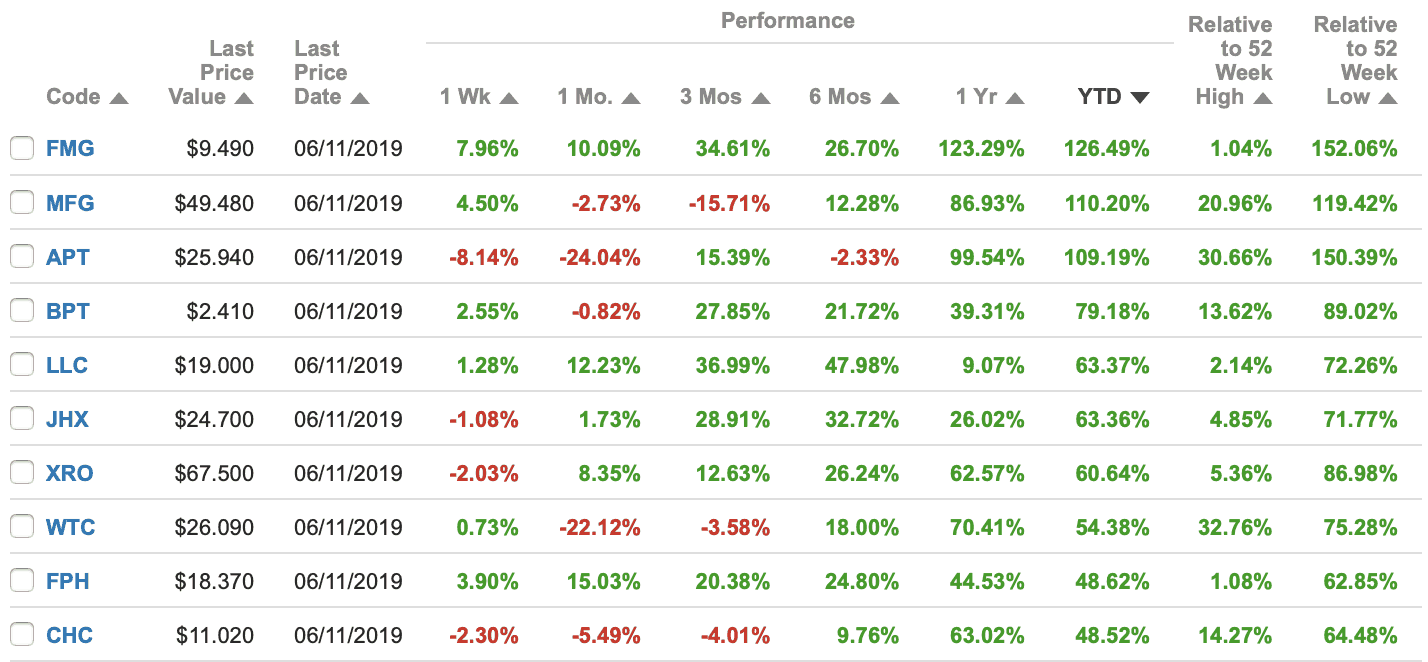Check the box next to WTC

[21, 527]
